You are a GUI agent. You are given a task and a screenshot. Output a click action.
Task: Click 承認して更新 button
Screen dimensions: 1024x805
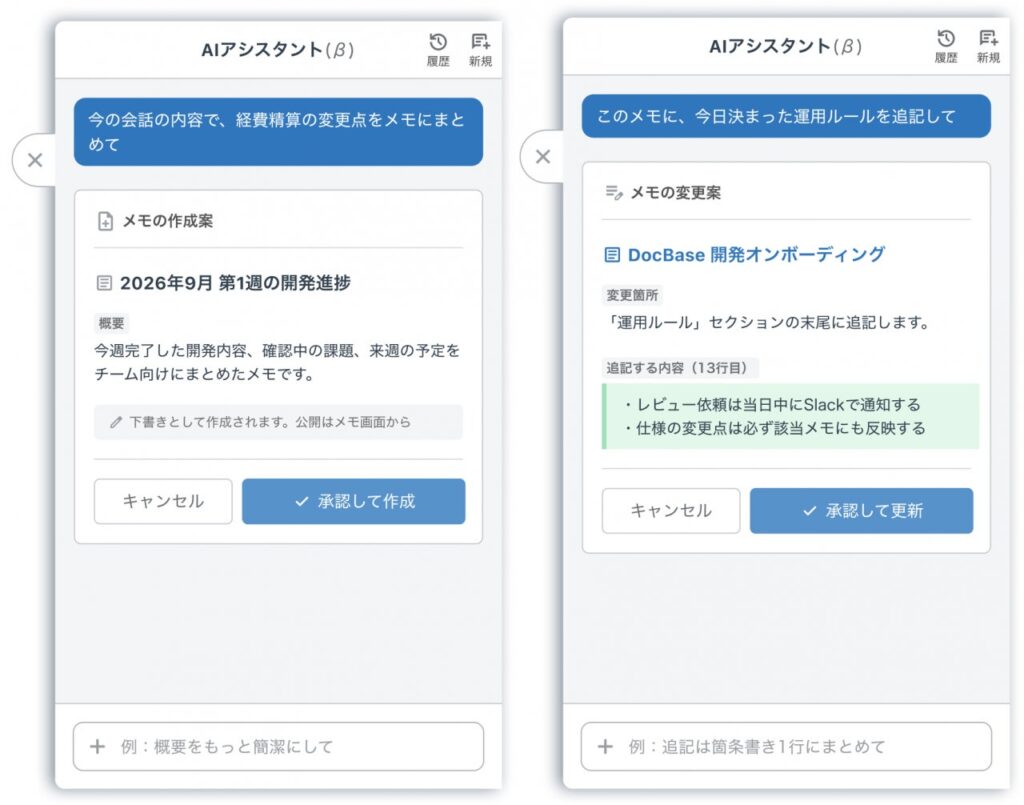click(861, 510)
